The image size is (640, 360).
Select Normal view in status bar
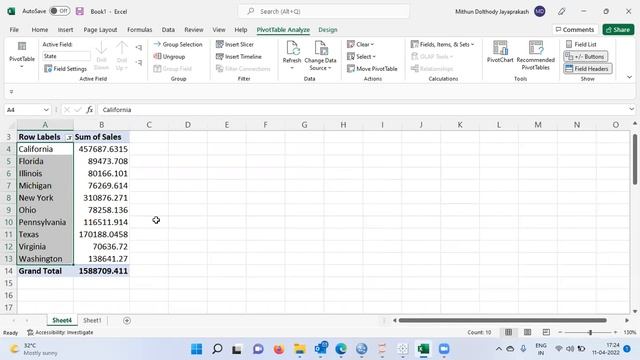pyautogui.click(x=509, y=332)
